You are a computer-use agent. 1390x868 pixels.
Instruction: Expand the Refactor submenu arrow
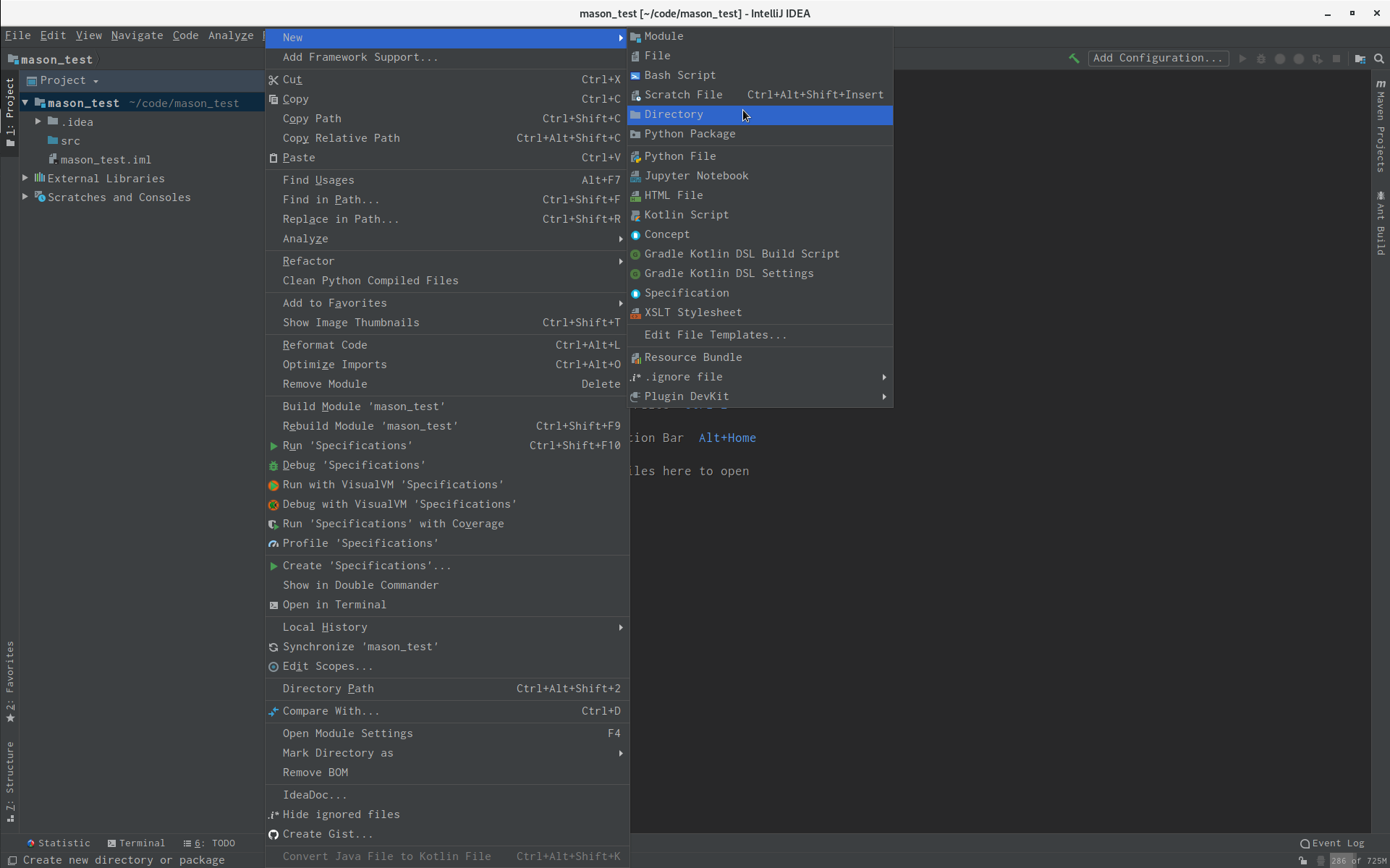[x=621, y=262]
